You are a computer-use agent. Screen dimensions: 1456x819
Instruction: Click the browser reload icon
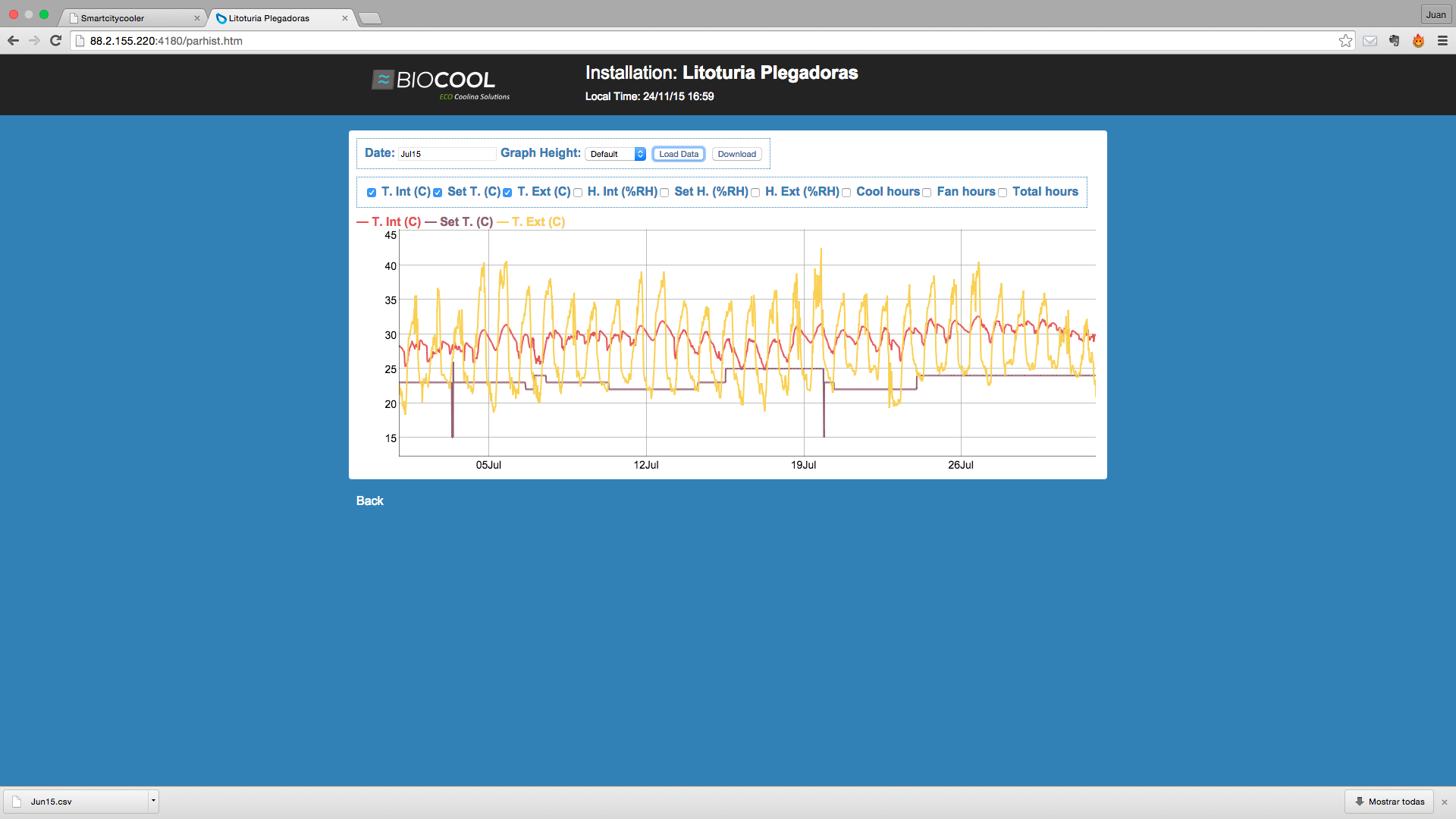(55, 41)
